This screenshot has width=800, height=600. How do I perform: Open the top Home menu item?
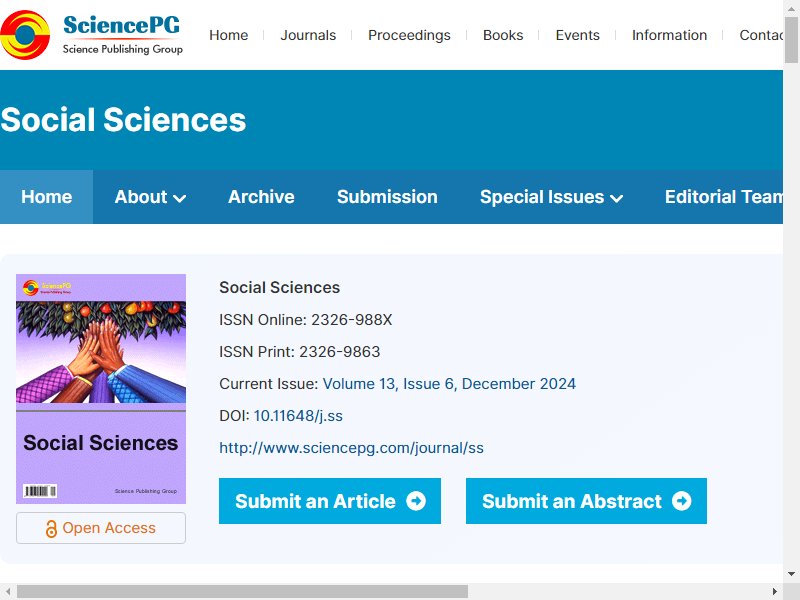pyautogui.click(x=229, y=35)
